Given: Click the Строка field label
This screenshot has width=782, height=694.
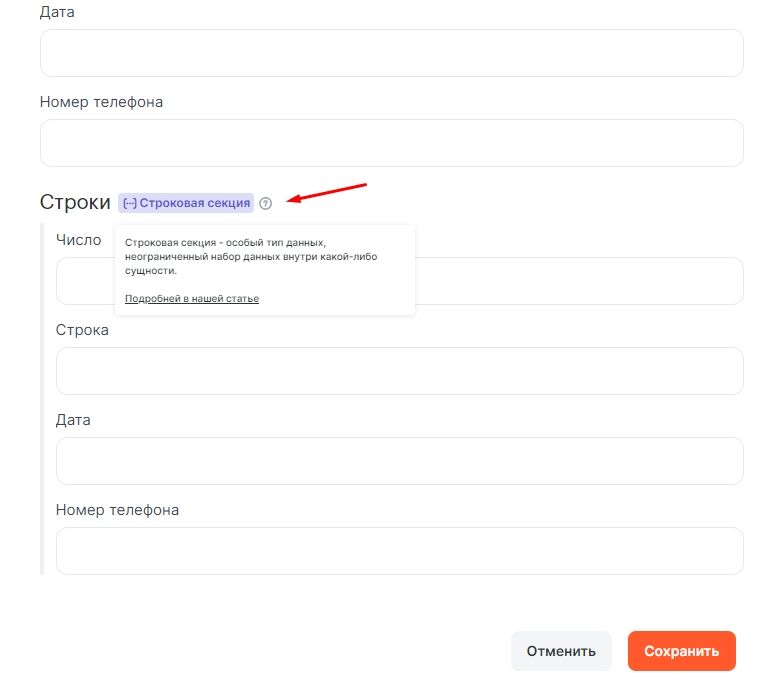Looking at the screenshot, I should coord(82,330).
